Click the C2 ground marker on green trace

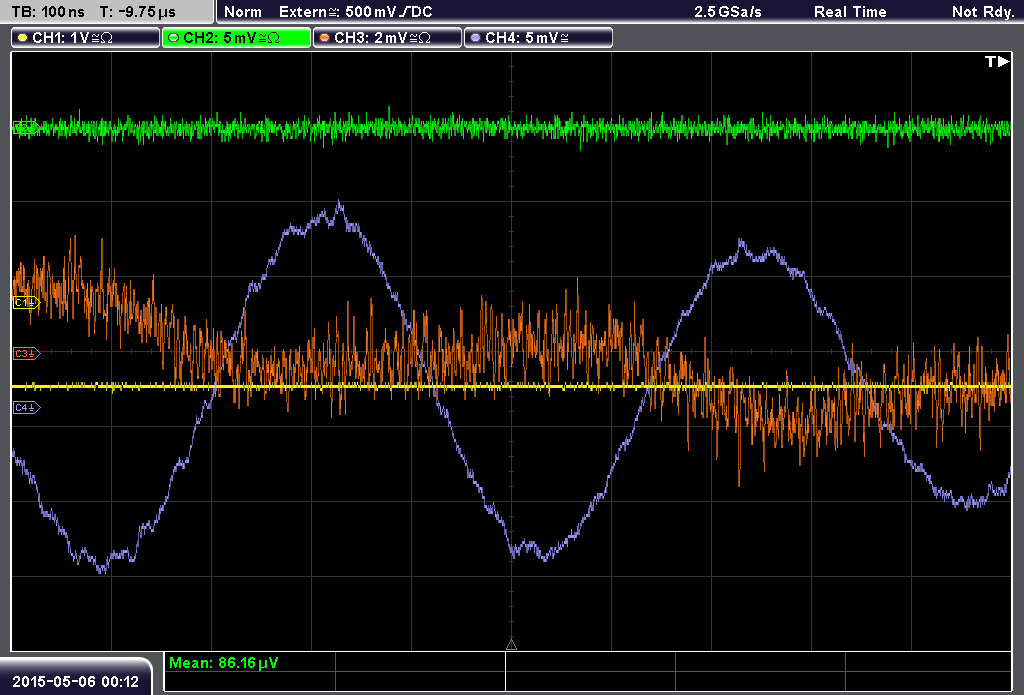tap(25, 127)
